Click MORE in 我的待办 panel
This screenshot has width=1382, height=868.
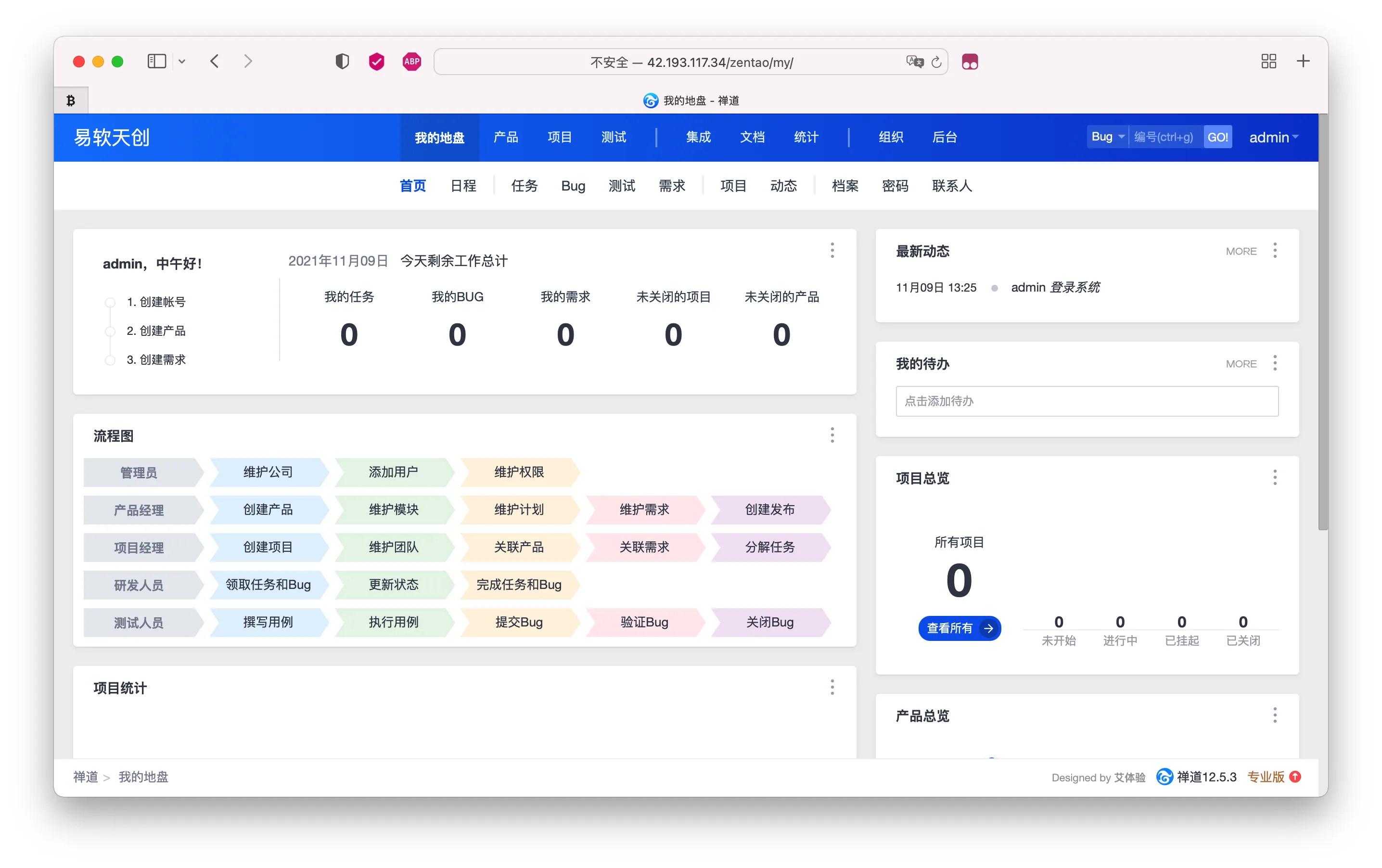[1241, 364]
